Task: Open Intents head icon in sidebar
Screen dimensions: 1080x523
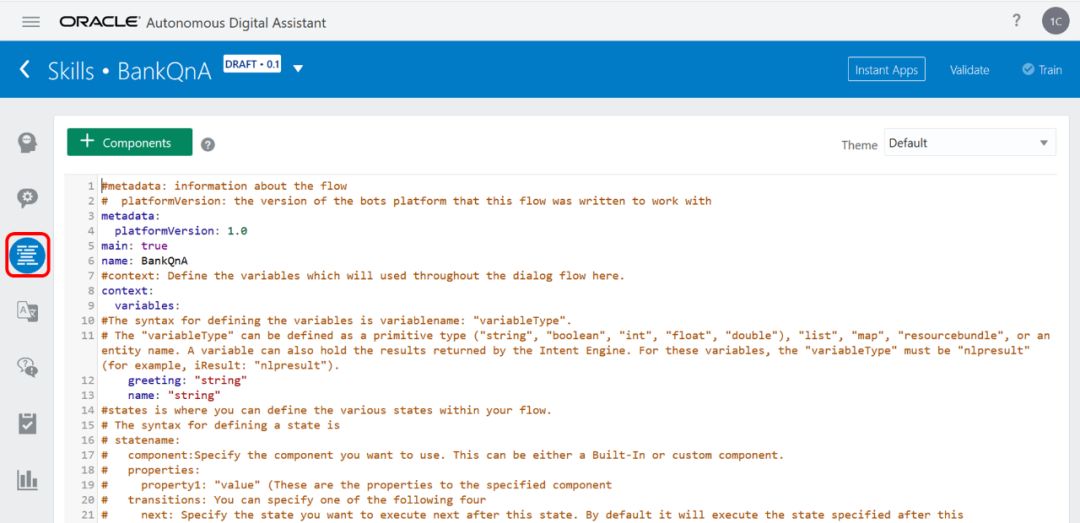Action: [28, 143]
